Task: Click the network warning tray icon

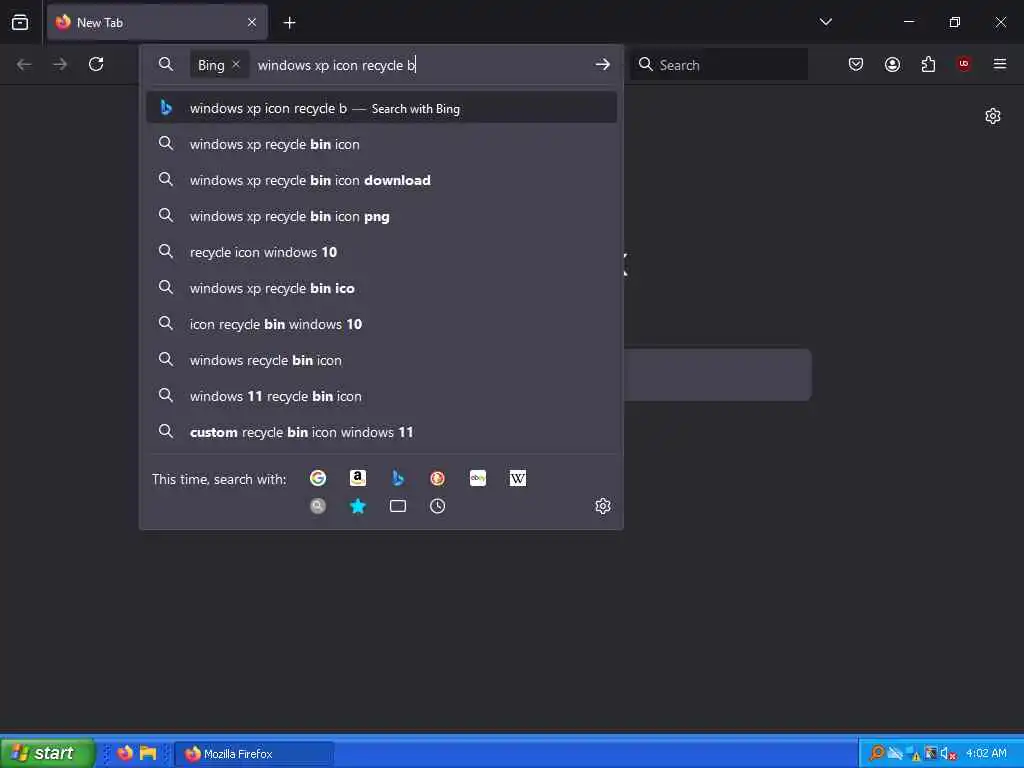Action: tap(913, 754)
